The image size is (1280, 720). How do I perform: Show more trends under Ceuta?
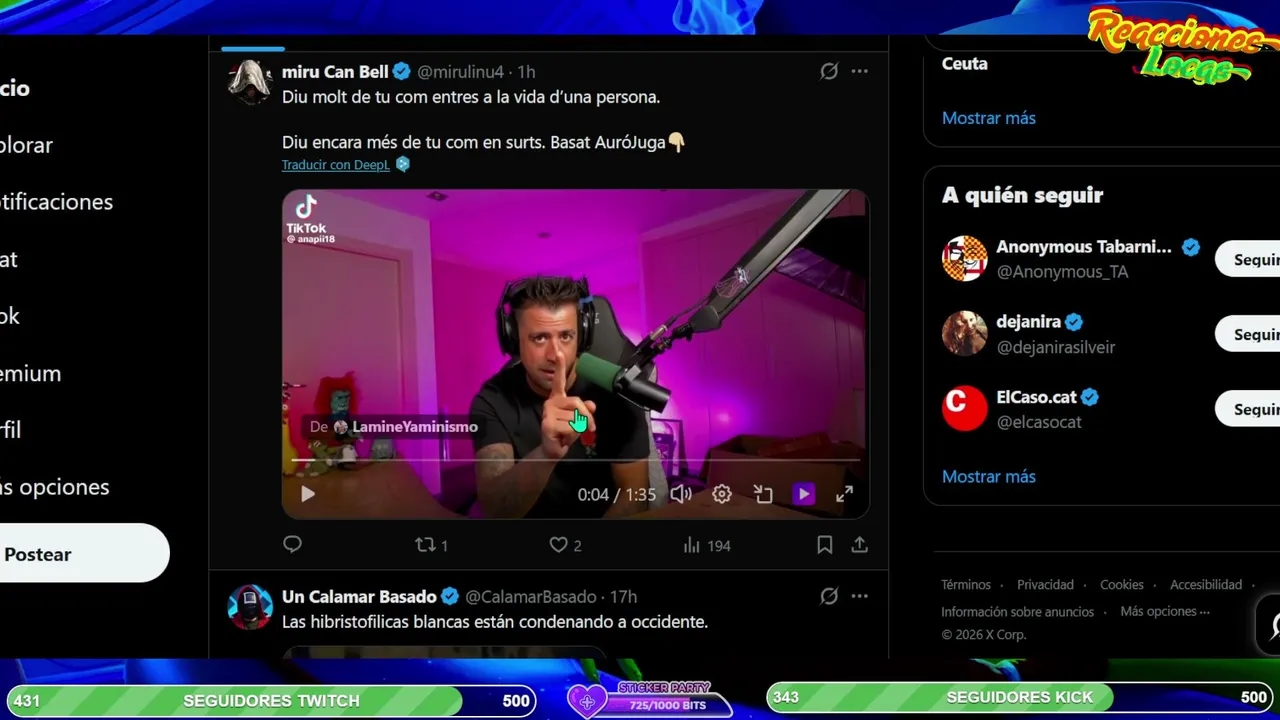(989, 118)
